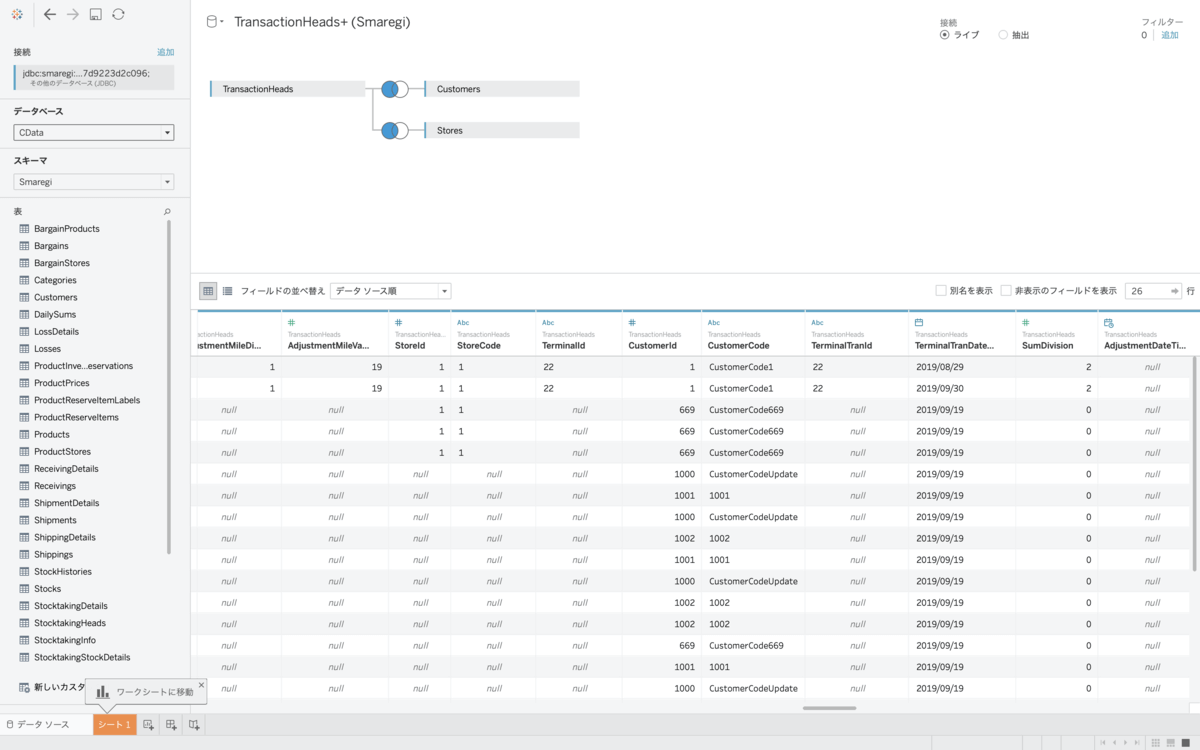Open the CData database dropdown

pyautogui.click(x=94, y=132)
